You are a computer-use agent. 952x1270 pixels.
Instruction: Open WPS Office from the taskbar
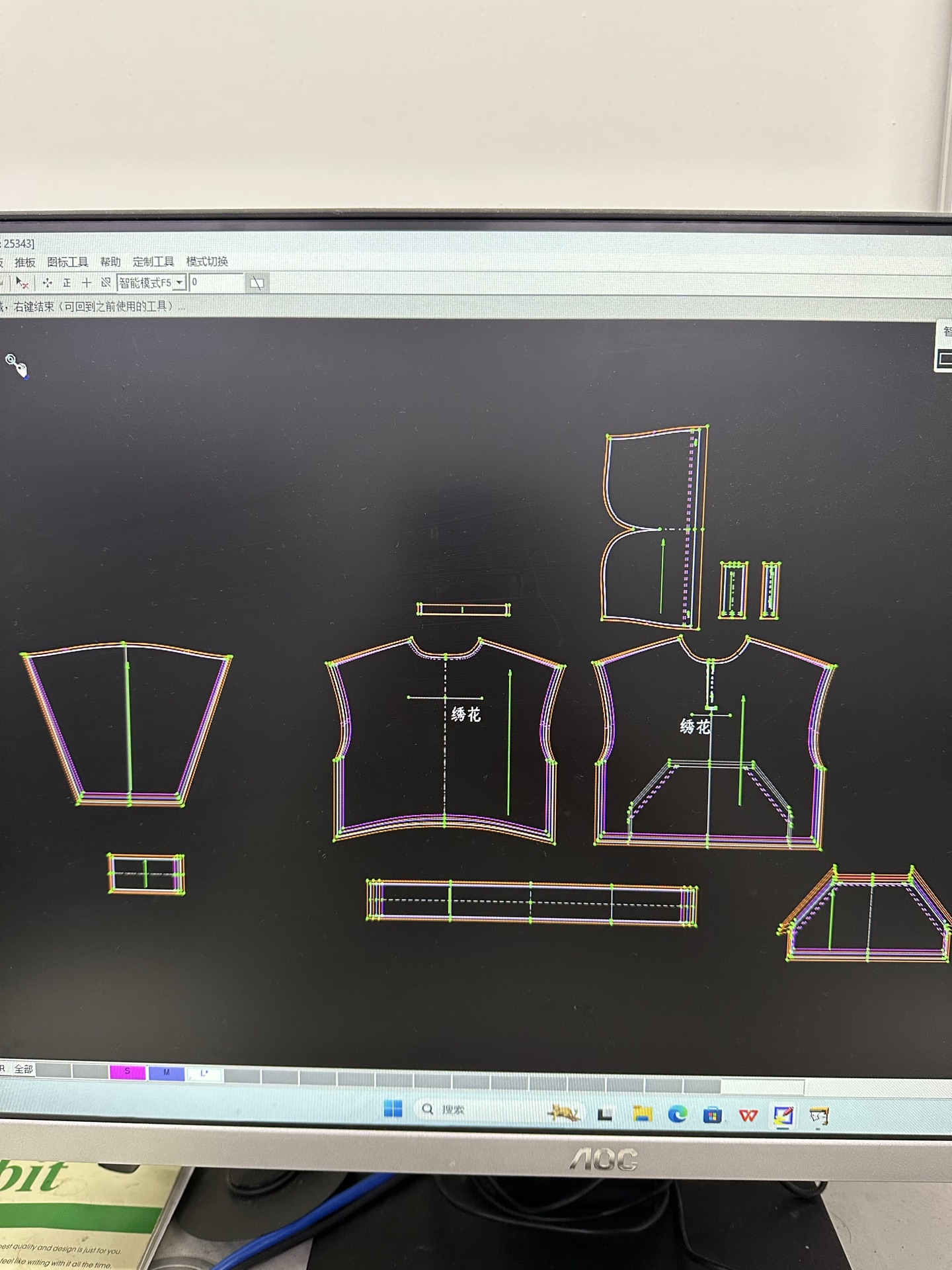pyautogui.click(x=748, y=1116)
